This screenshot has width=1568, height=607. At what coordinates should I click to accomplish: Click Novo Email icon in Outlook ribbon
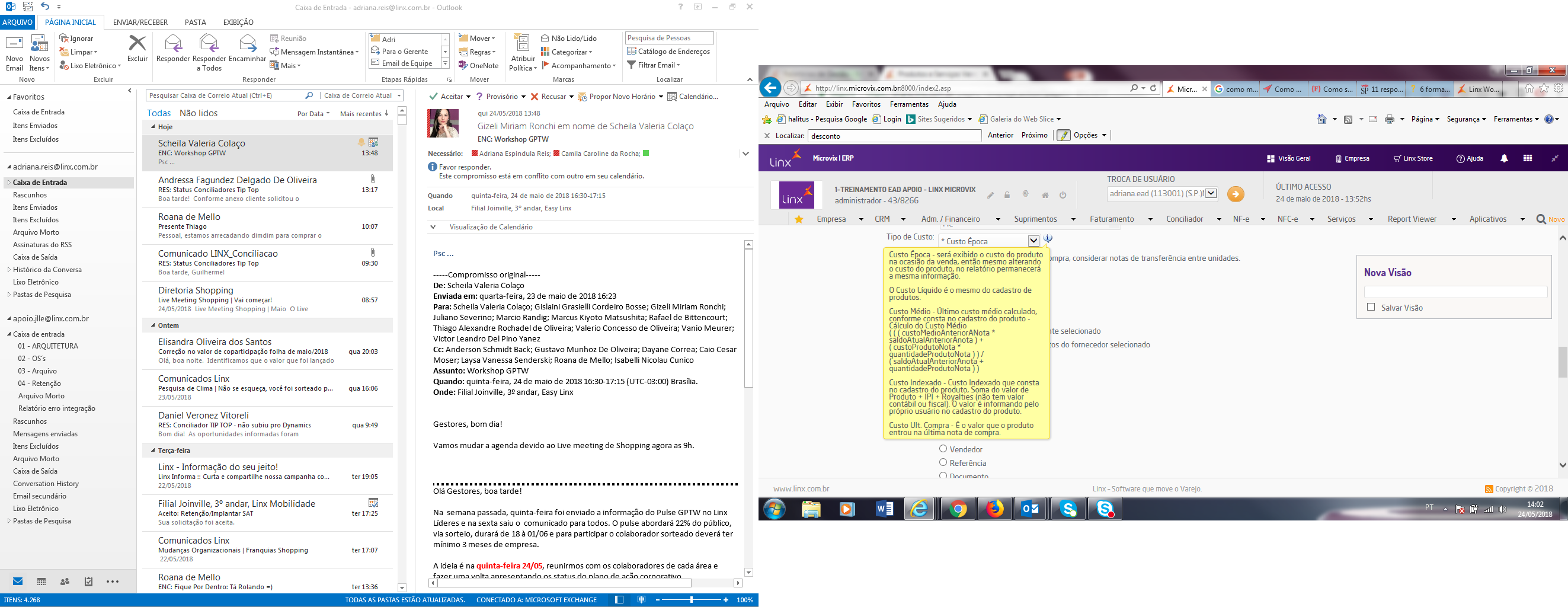point(14,53)
